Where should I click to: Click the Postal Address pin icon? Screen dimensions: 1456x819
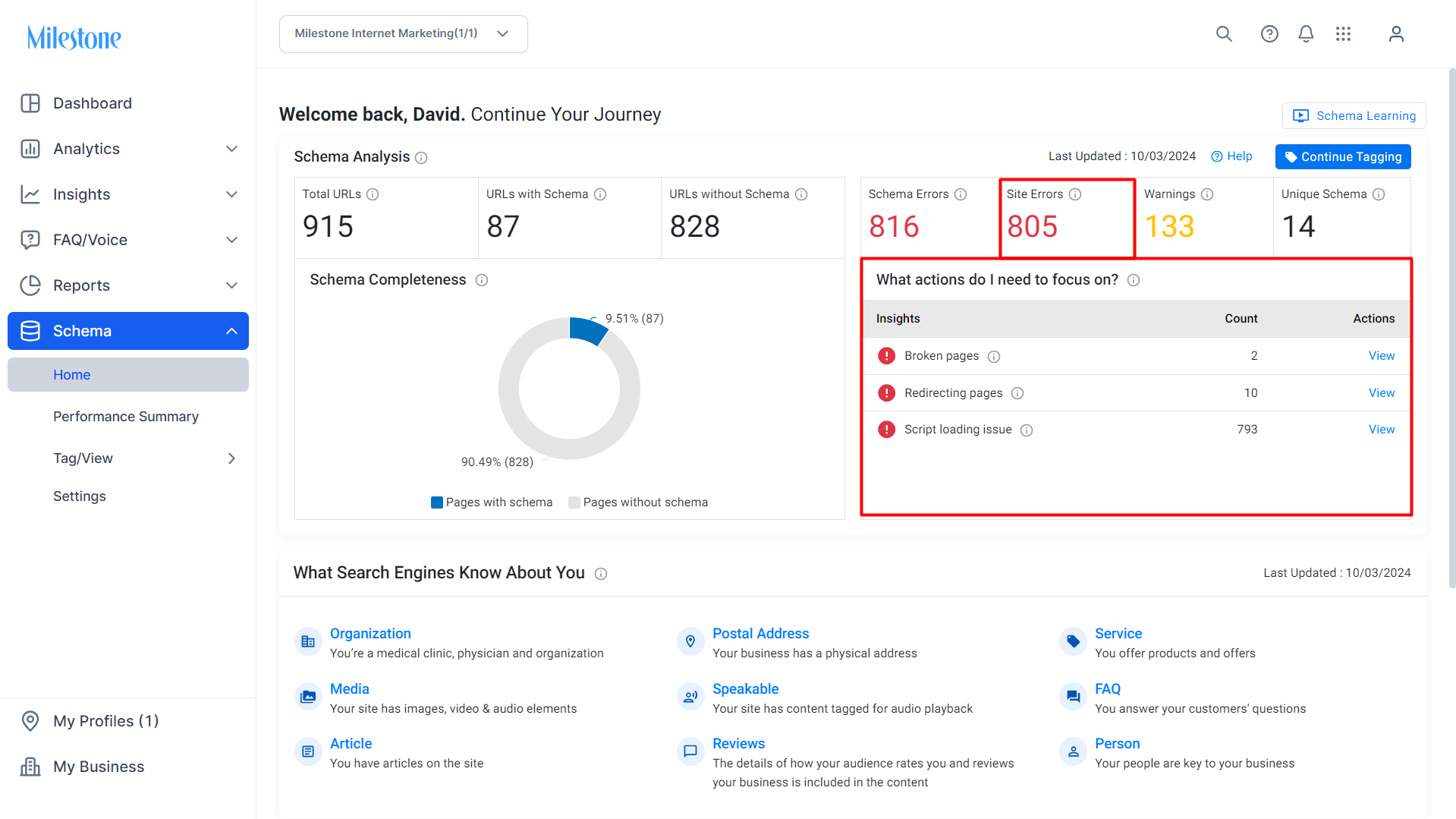pos(690,642)
